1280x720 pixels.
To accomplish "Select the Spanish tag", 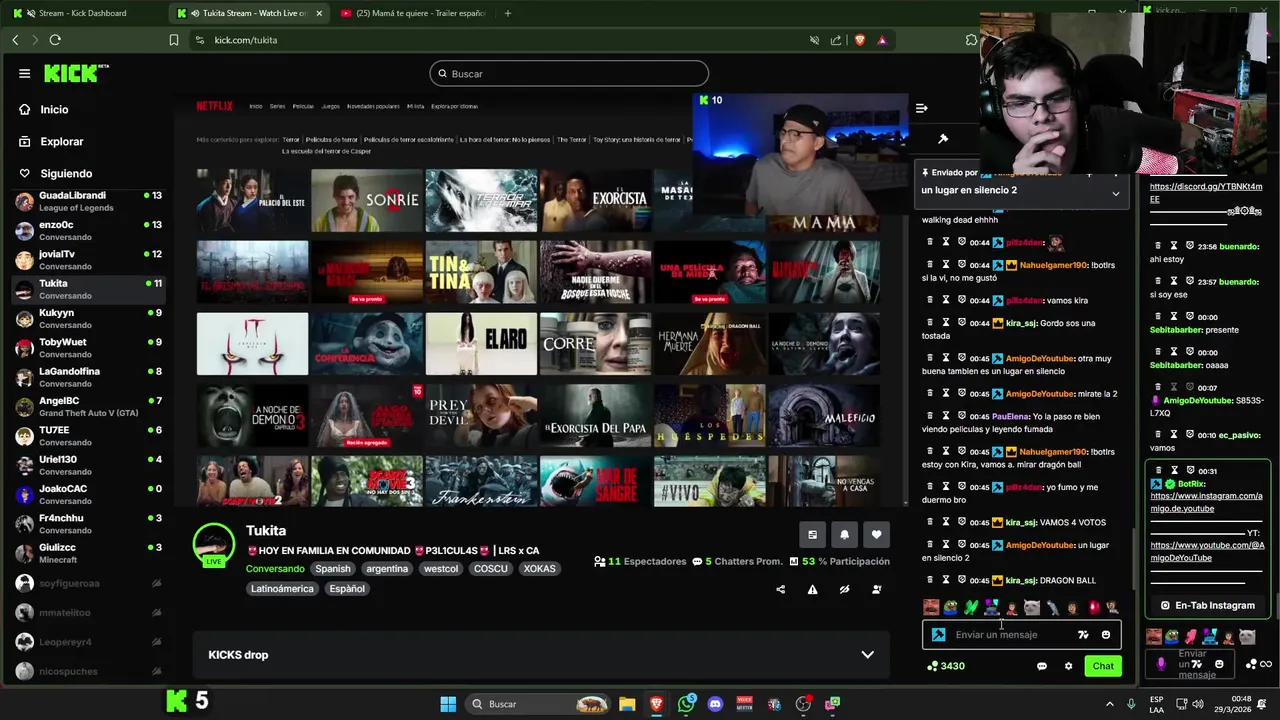I will point(333,568).
